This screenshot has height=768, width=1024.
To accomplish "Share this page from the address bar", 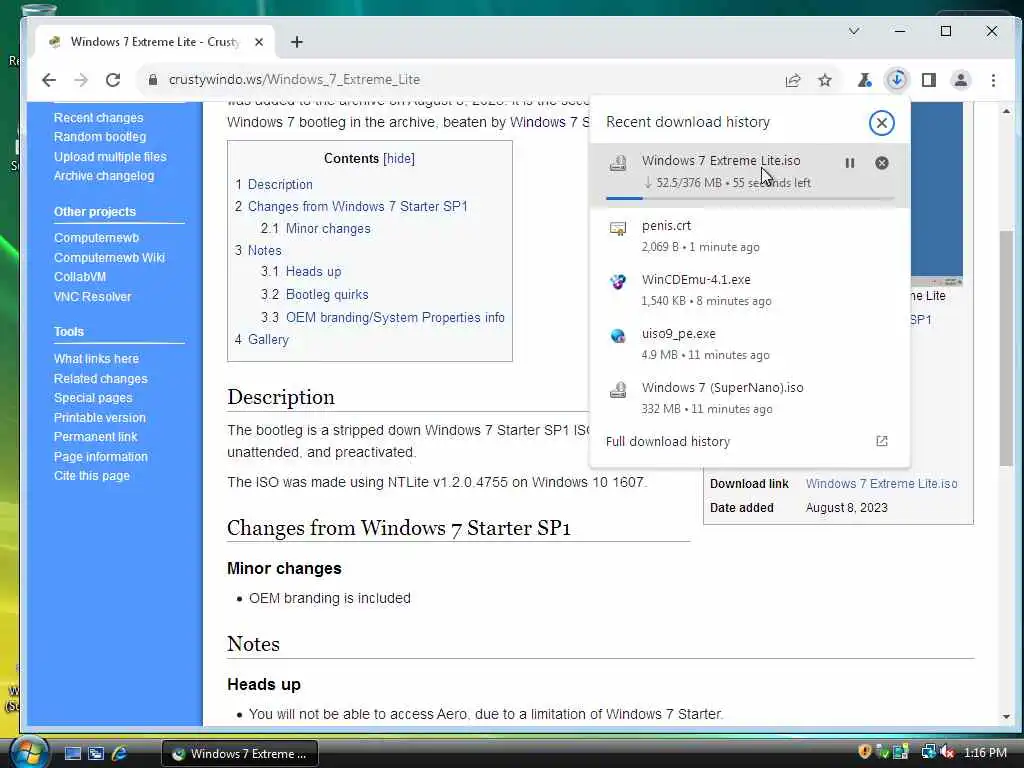I will pyautogui.click(x=793, y=80).
